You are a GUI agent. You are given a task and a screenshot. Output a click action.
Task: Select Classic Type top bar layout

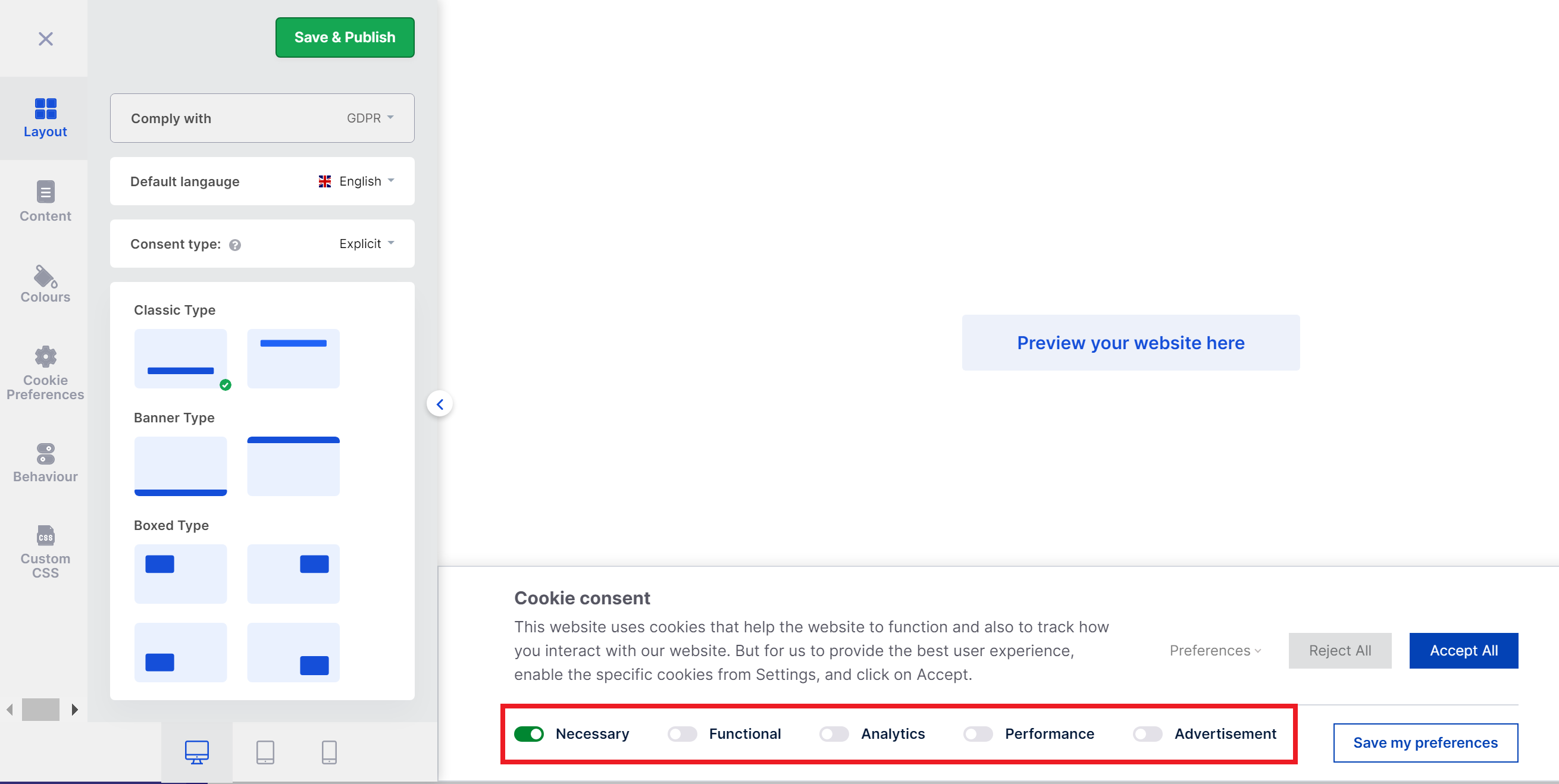coord(293,359)
